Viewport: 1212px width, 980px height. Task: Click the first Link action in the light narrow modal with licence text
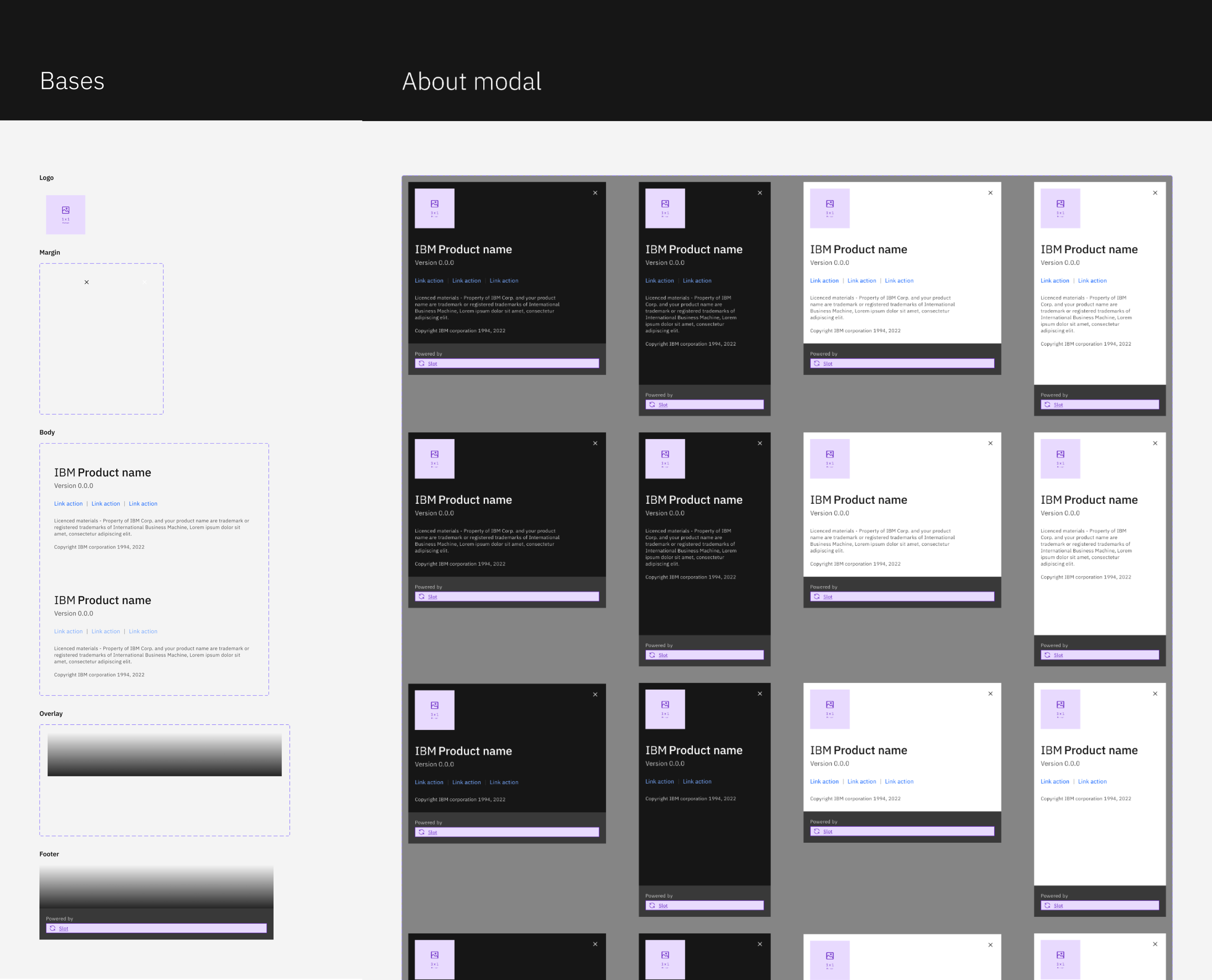(1055, 281)
